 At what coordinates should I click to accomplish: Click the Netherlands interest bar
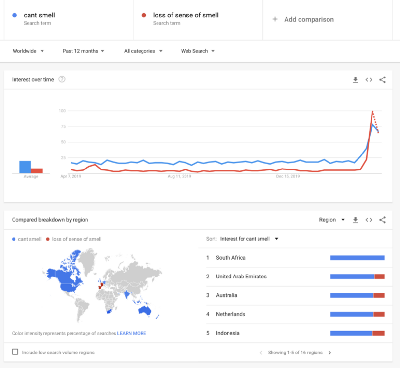(357, 314)
